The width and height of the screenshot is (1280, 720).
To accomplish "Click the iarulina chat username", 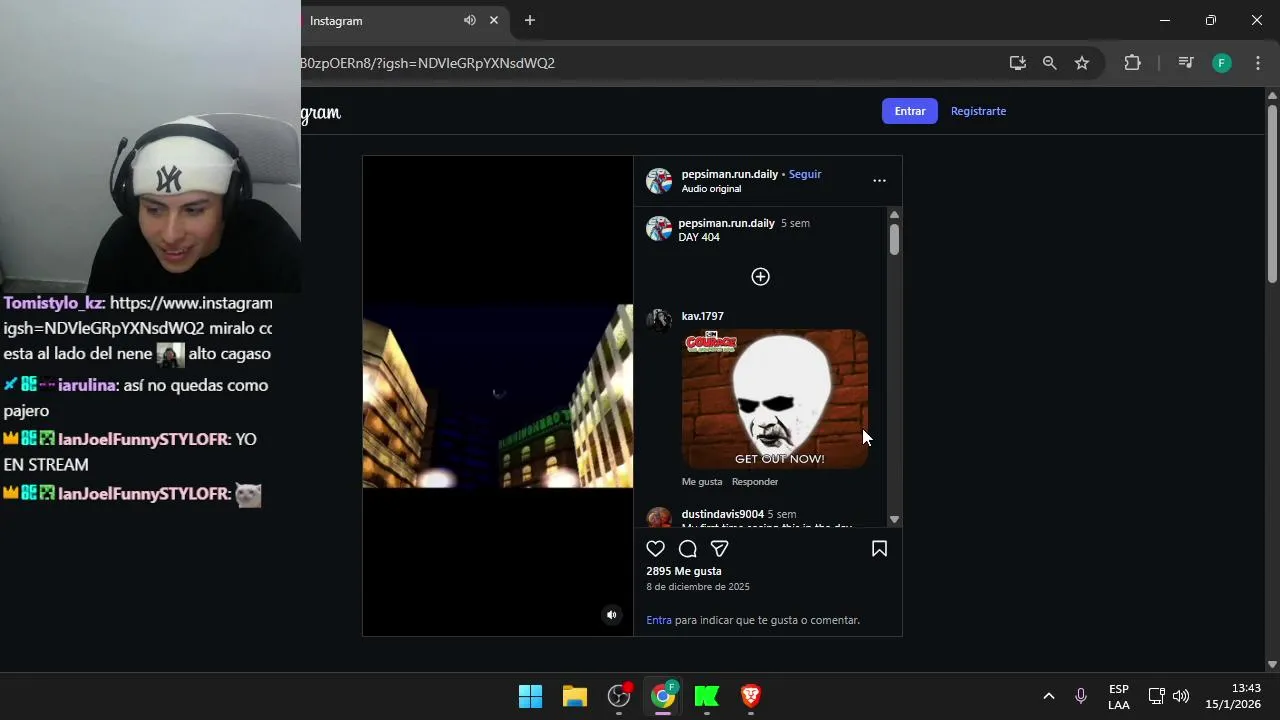I will pos(88,385).
